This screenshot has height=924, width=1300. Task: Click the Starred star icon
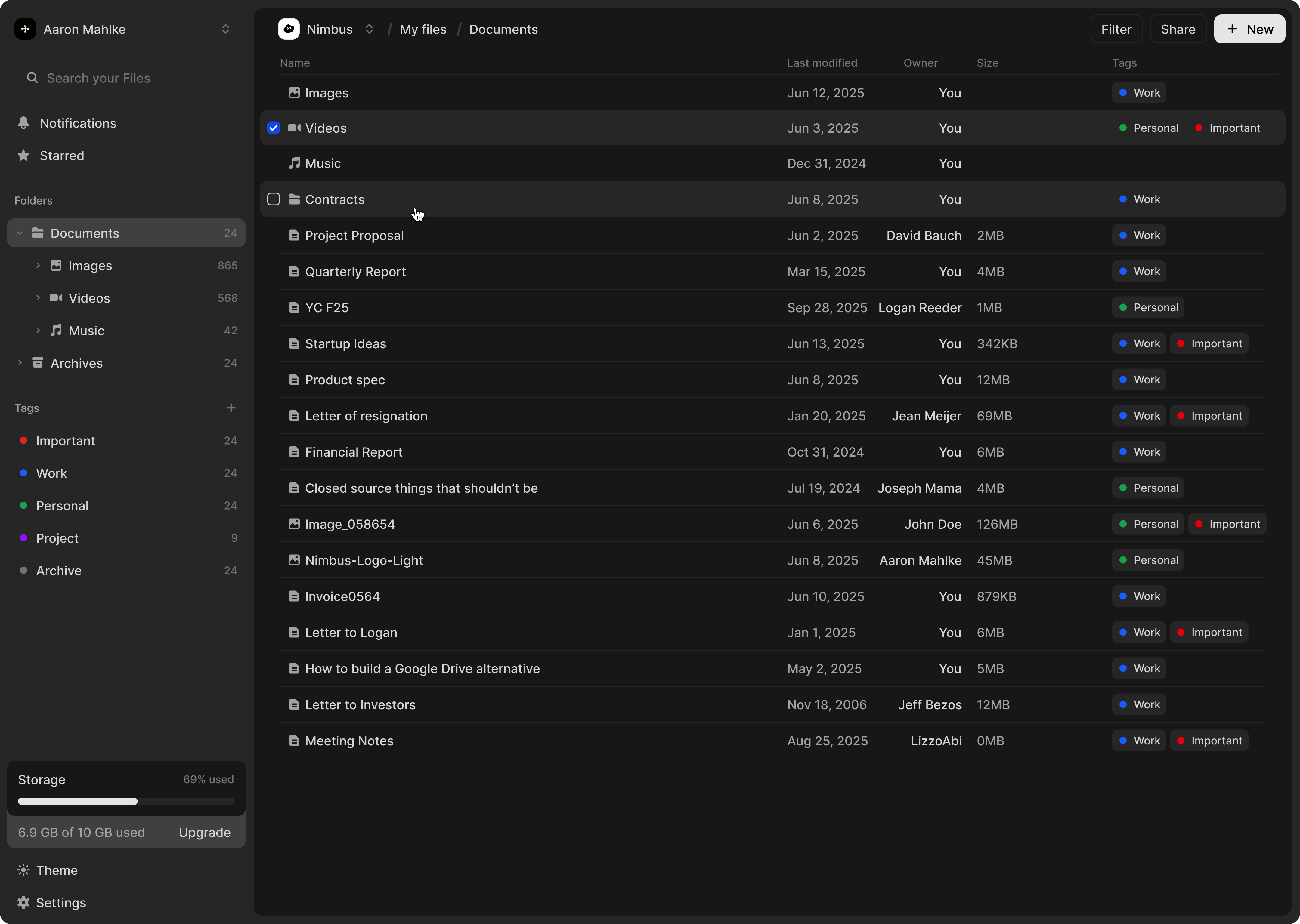[x=23, y=155]
